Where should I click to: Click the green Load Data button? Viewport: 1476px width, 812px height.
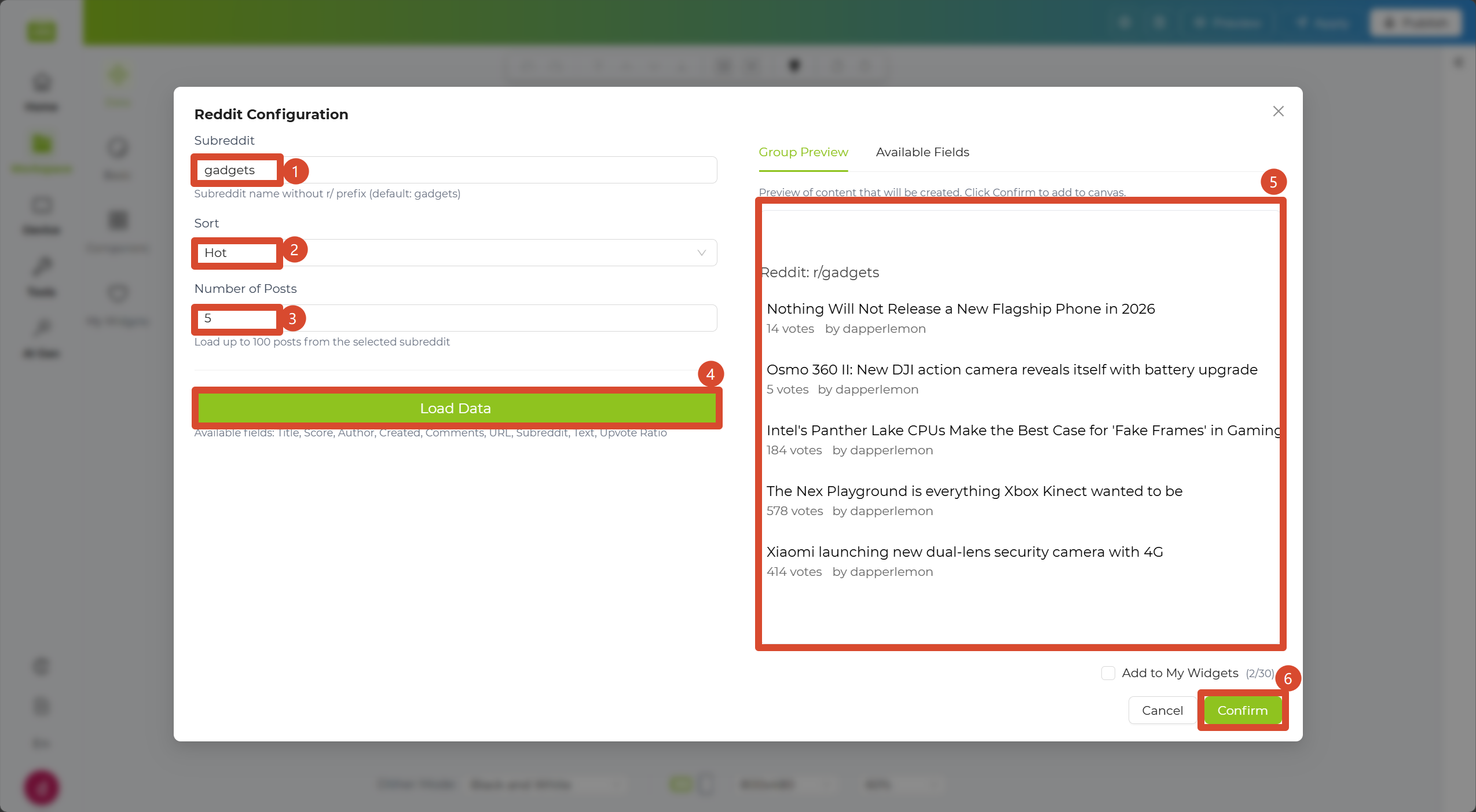click(x=456, y=409)
